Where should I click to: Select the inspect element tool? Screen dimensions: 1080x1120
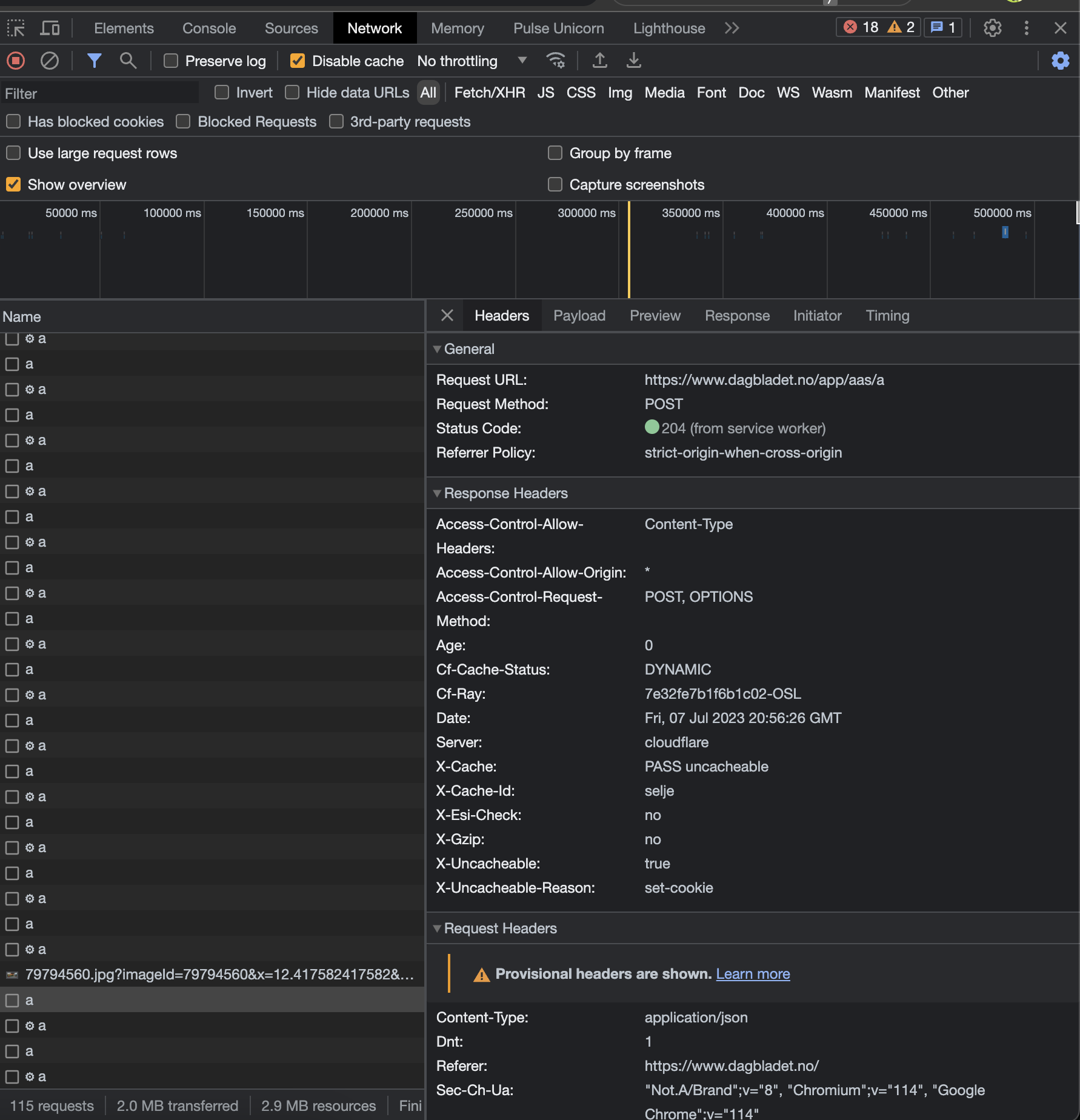(15, 28)
